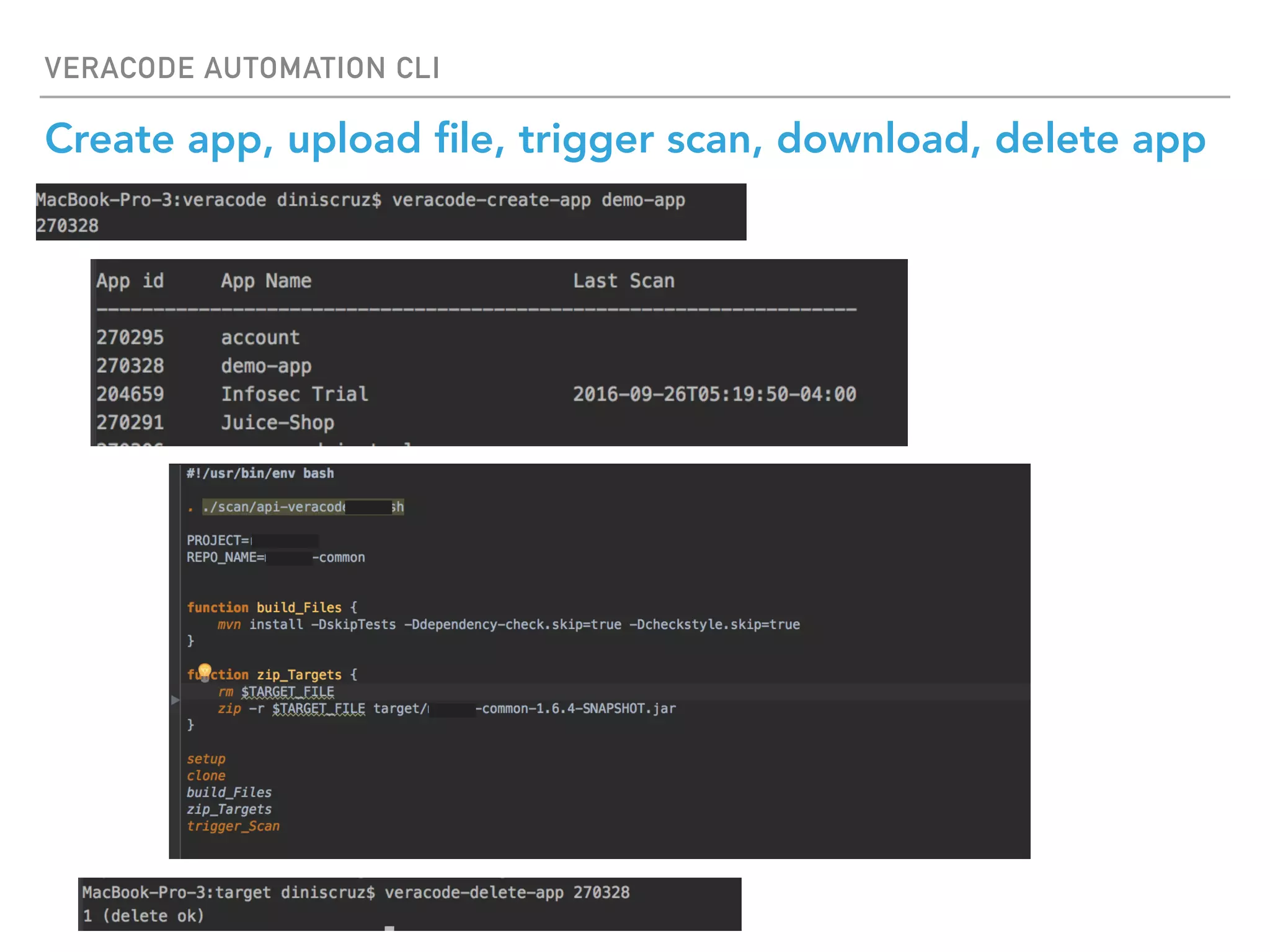Click app id 204659
The image size is (1270, 952).
(130, 394)
